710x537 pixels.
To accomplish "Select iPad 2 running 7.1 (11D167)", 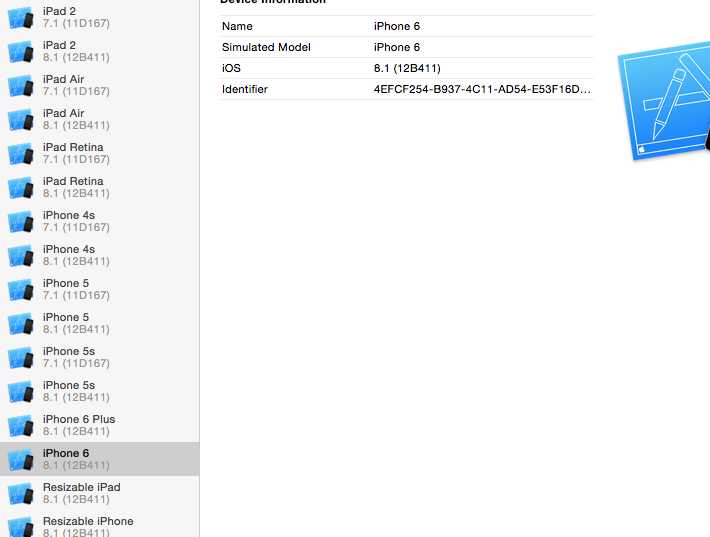I will [100, 18].
